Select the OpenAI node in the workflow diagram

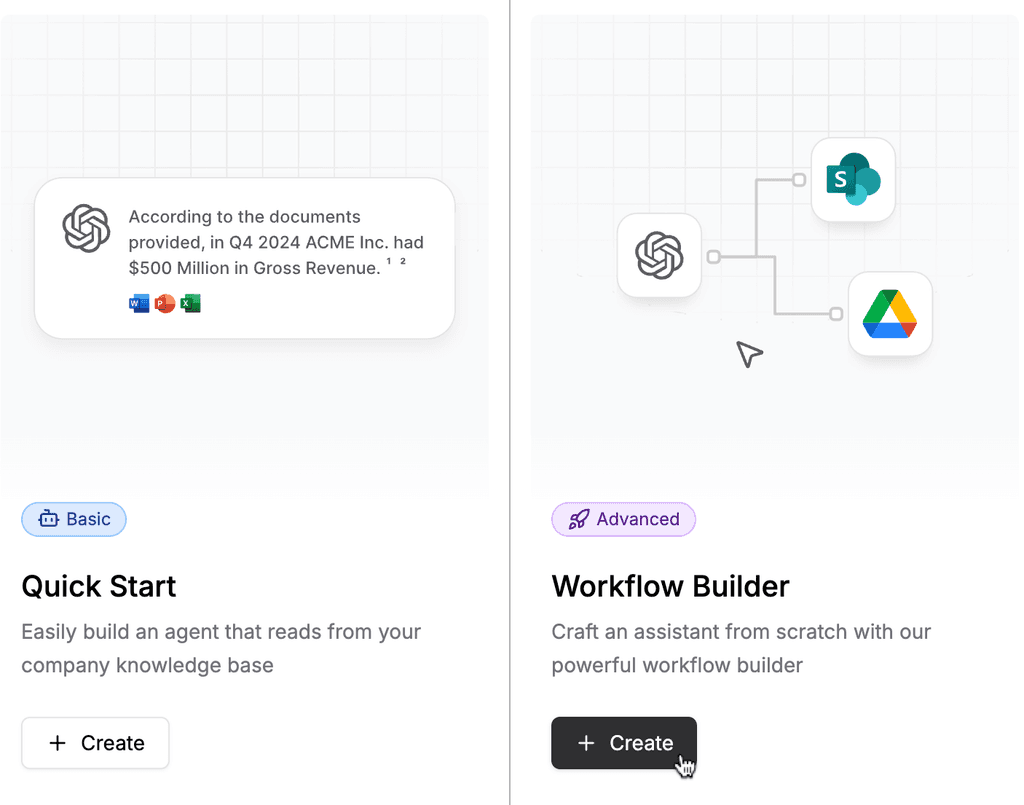(x=659, y=256)
